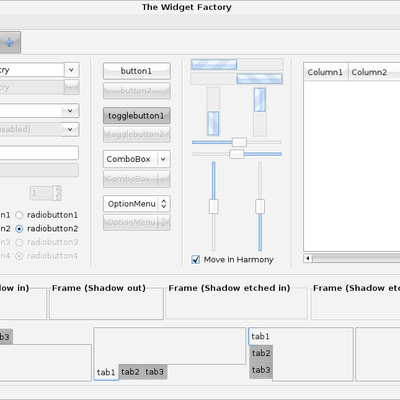Viewport: 400px width, 400px height.
Task: Switch to tab2 in the left-side-tabs notebook
Action: [261, 353]
